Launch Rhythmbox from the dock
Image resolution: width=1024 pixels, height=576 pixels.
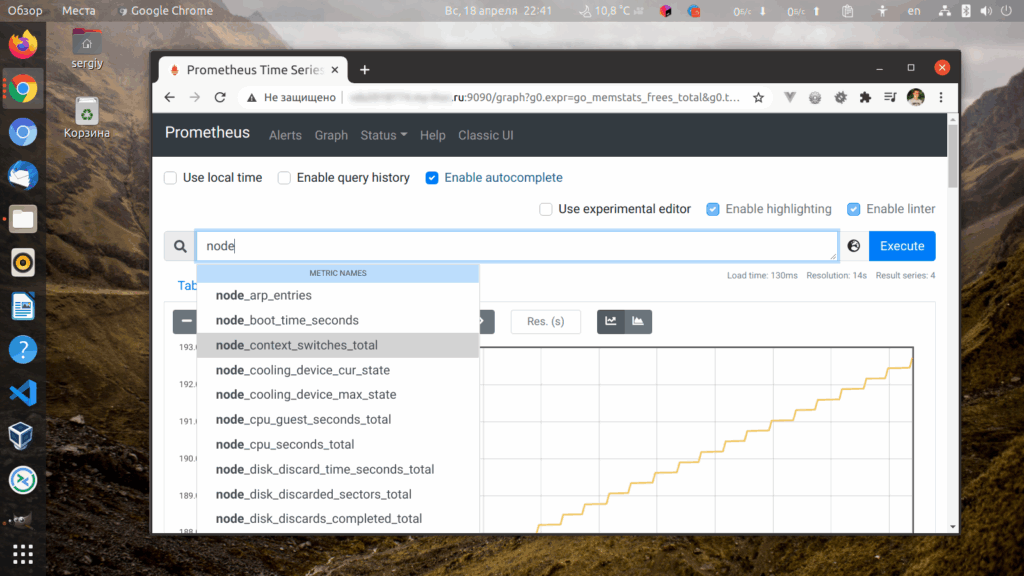pyautogui.click(x=23, y=263)
